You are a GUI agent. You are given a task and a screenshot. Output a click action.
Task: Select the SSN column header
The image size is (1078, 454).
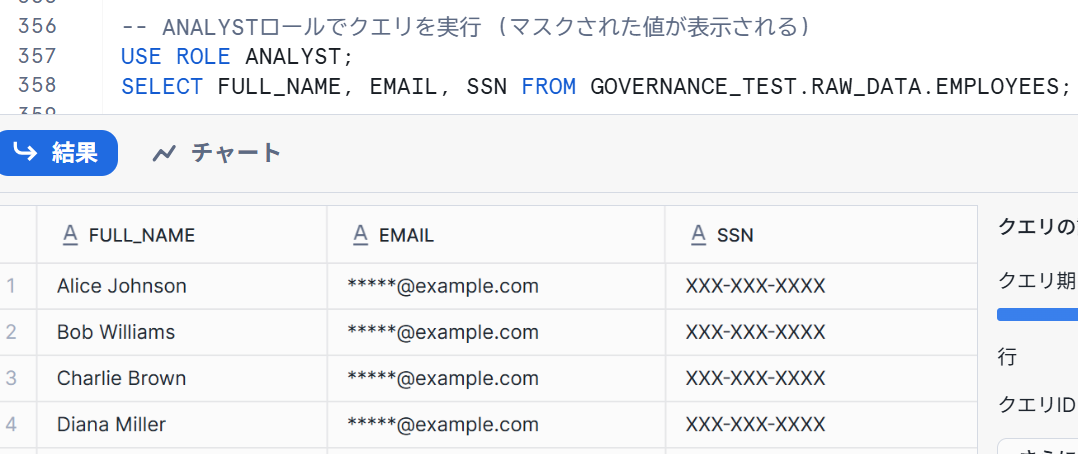[x=821, y=235]
